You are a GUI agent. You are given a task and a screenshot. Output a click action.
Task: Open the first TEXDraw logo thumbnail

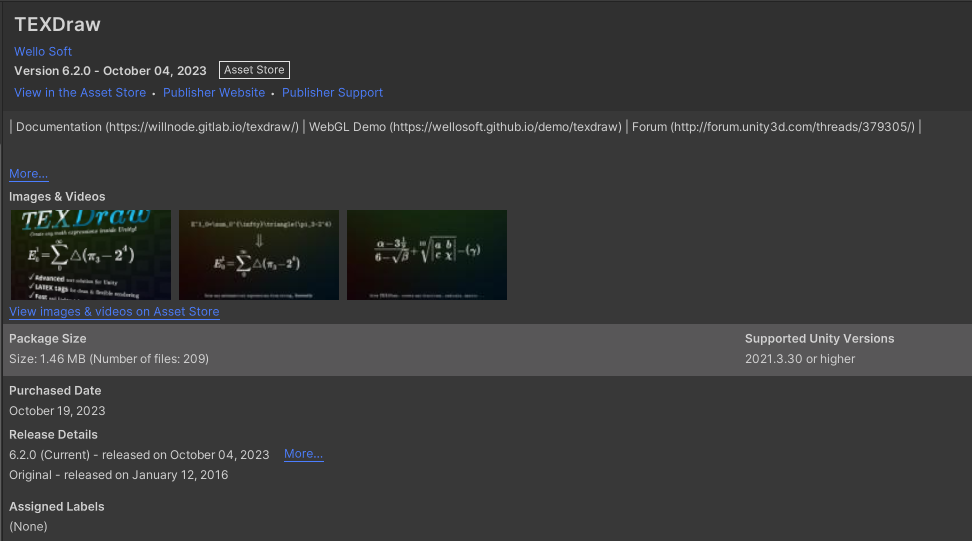pos(91,255)
